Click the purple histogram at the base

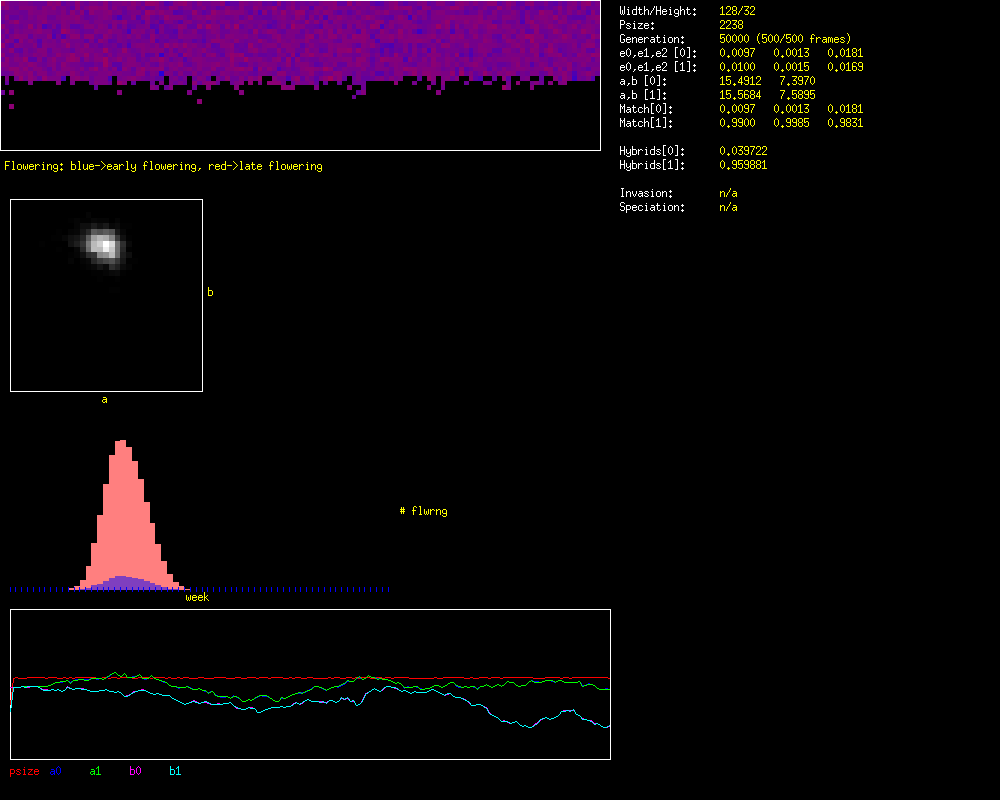coord(122,582)
